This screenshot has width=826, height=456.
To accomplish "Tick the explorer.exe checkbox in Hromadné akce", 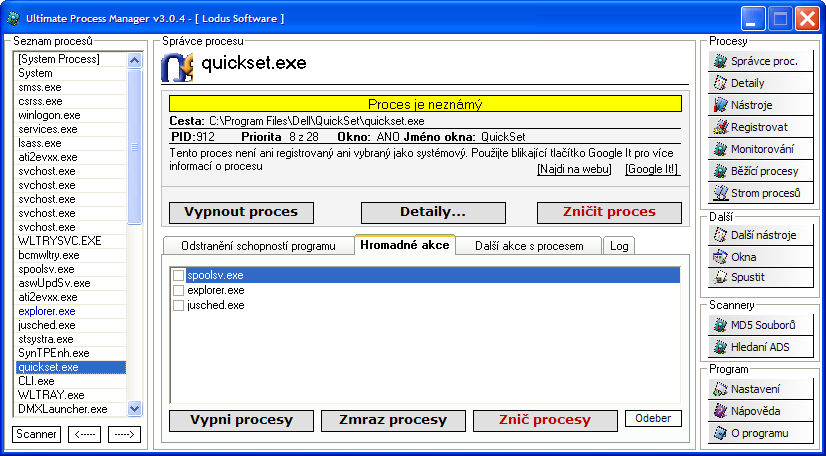I will [179, 291].
